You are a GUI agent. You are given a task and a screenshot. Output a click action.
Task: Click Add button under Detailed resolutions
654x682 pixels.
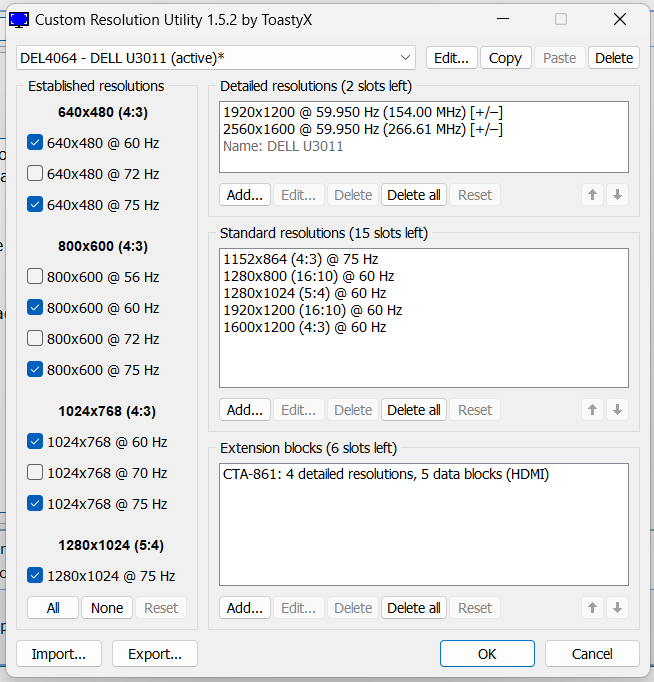tap(244, 195)
